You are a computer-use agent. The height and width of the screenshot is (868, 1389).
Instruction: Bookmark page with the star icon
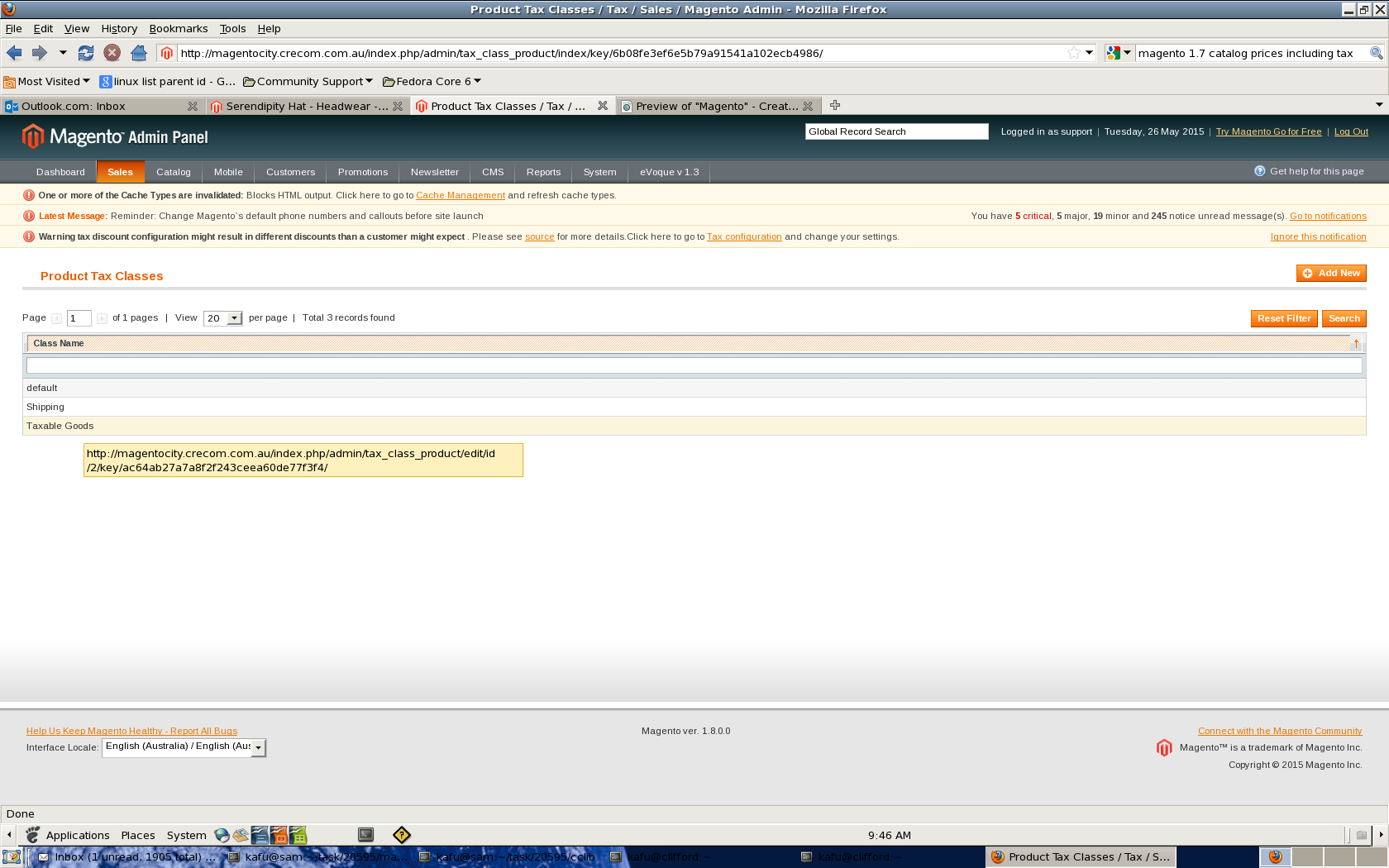(x=1073, y=53)
